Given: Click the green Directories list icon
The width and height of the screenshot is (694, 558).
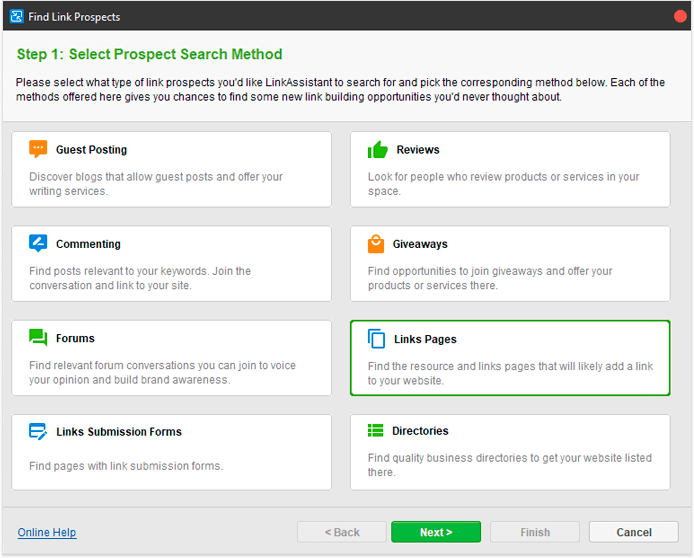Looking at the screenshot, I should [x=375, y=430].
